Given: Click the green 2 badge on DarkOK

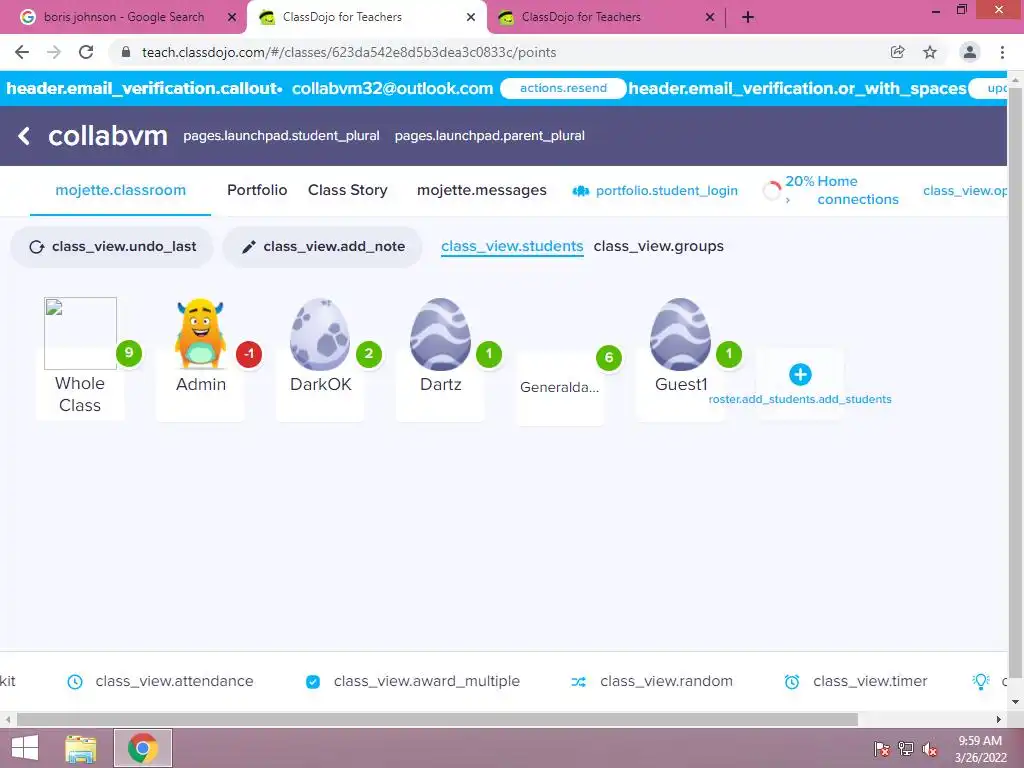Looking at the screenshot, I should (369, 354).
